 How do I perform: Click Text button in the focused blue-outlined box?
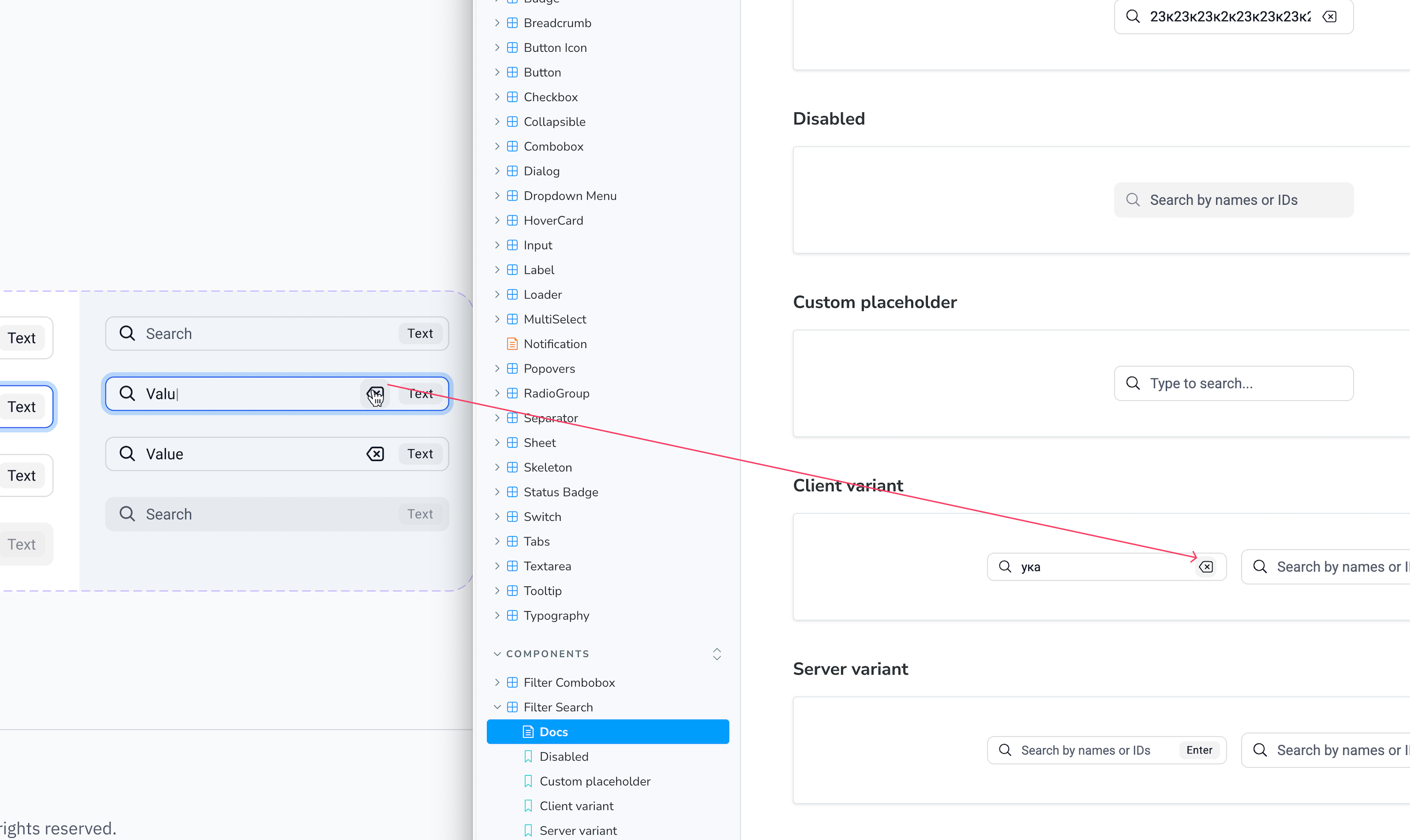(x=22, y=407)
